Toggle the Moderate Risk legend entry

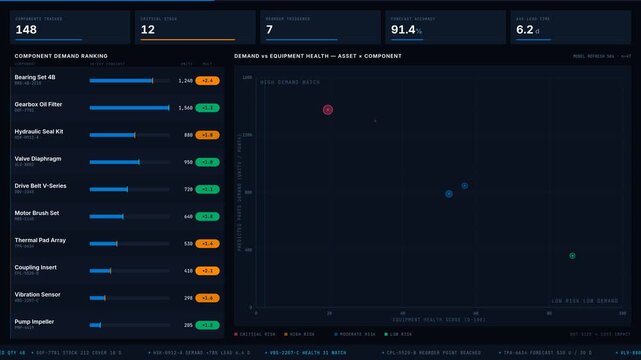click(x=354, y=334)
